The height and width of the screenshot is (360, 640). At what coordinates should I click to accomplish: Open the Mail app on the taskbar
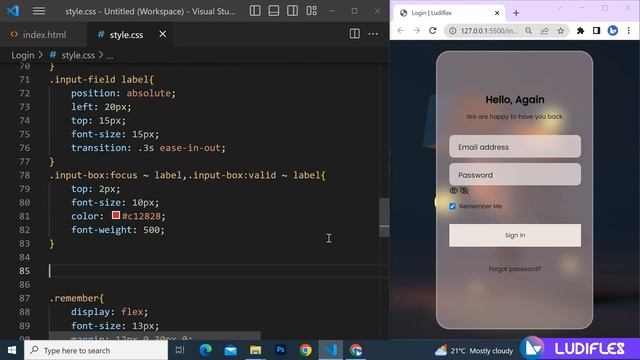coord(230,350)
